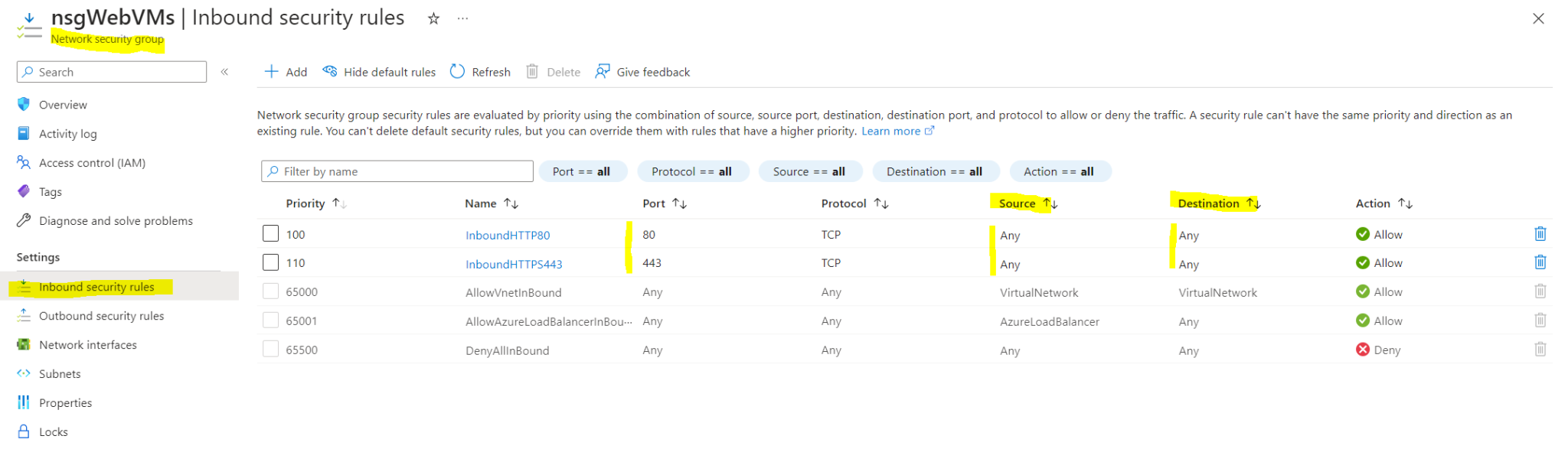Sort by Source column
The image size is (1568, 449).
click(x=1028, y=203)
